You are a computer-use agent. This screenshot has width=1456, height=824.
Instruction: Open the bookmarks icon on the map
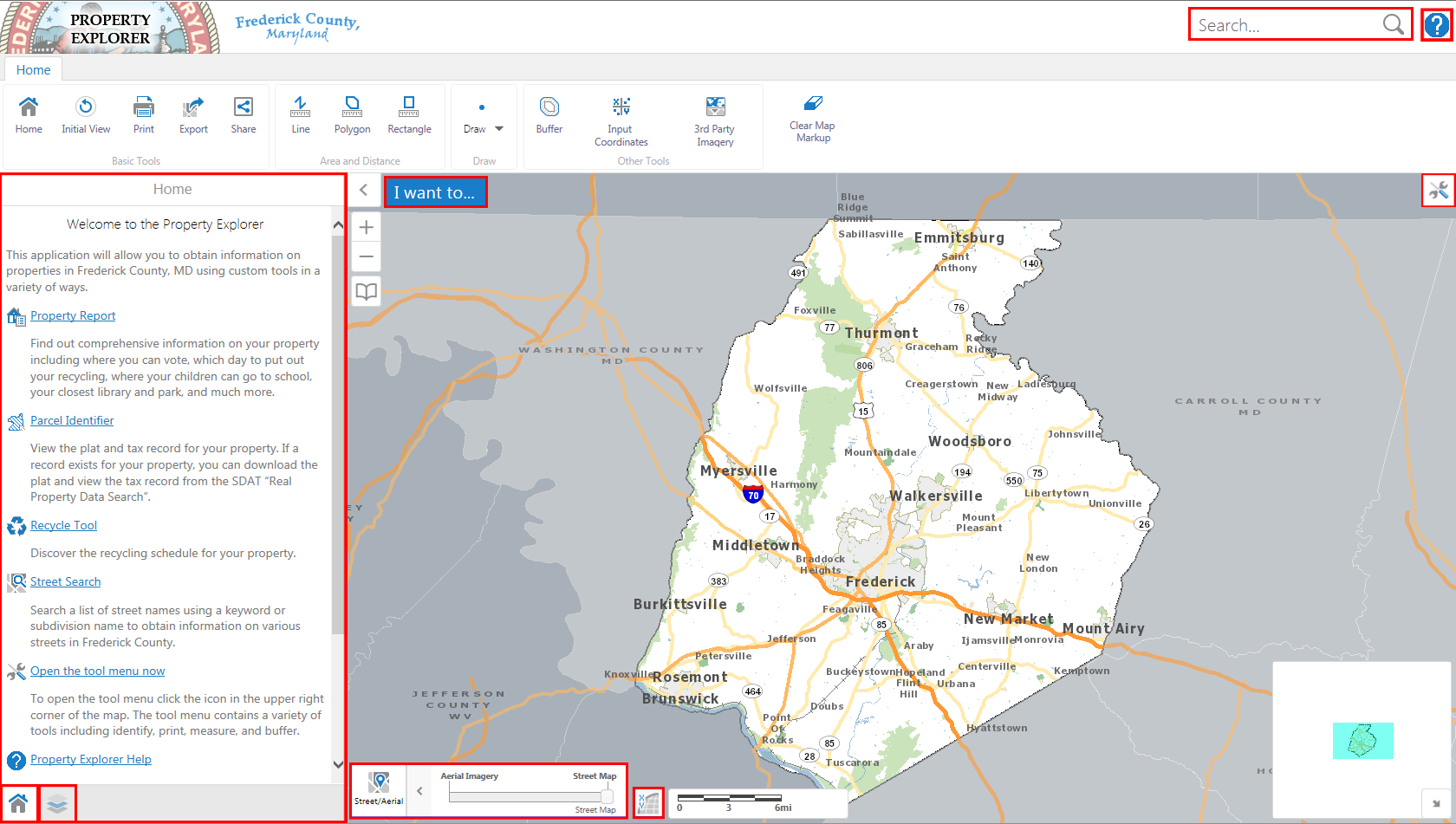point(366,291)
